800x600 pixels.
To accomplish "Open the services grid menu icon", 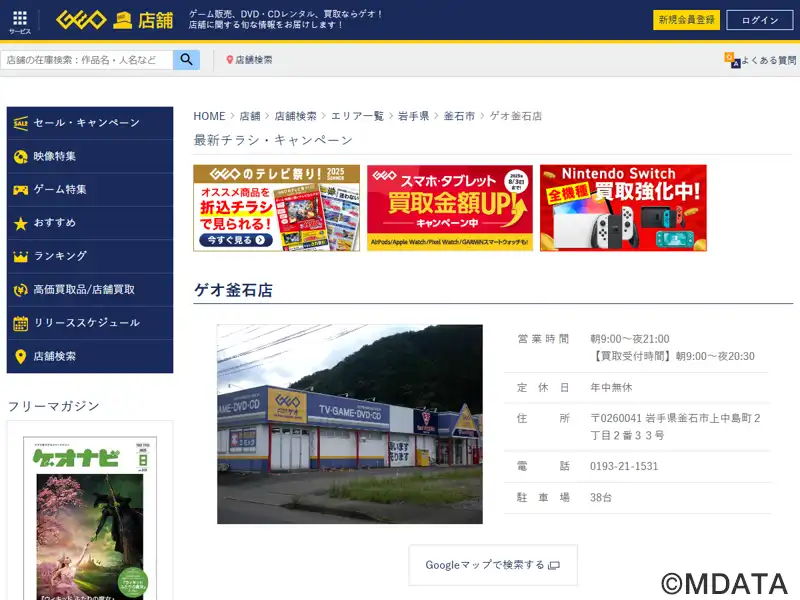I will [x=20, y=18].
